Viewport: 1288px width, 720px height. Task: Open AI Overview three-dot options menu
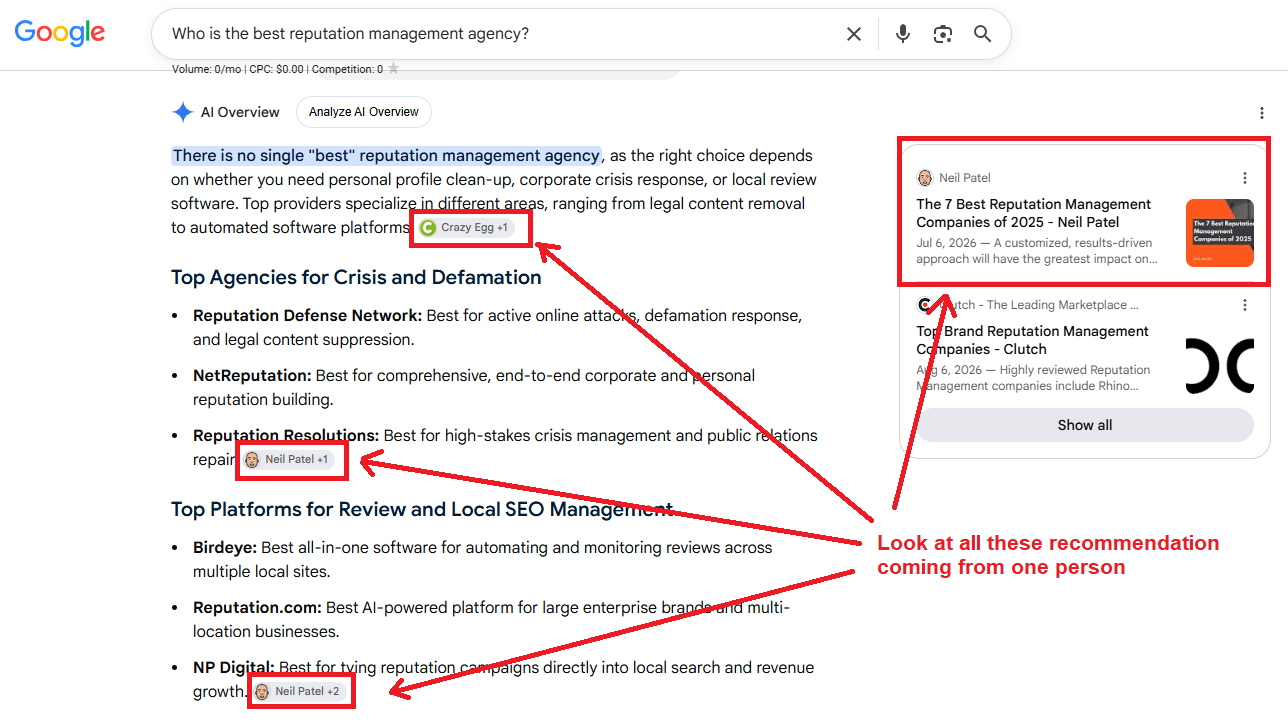point(1263,113)
